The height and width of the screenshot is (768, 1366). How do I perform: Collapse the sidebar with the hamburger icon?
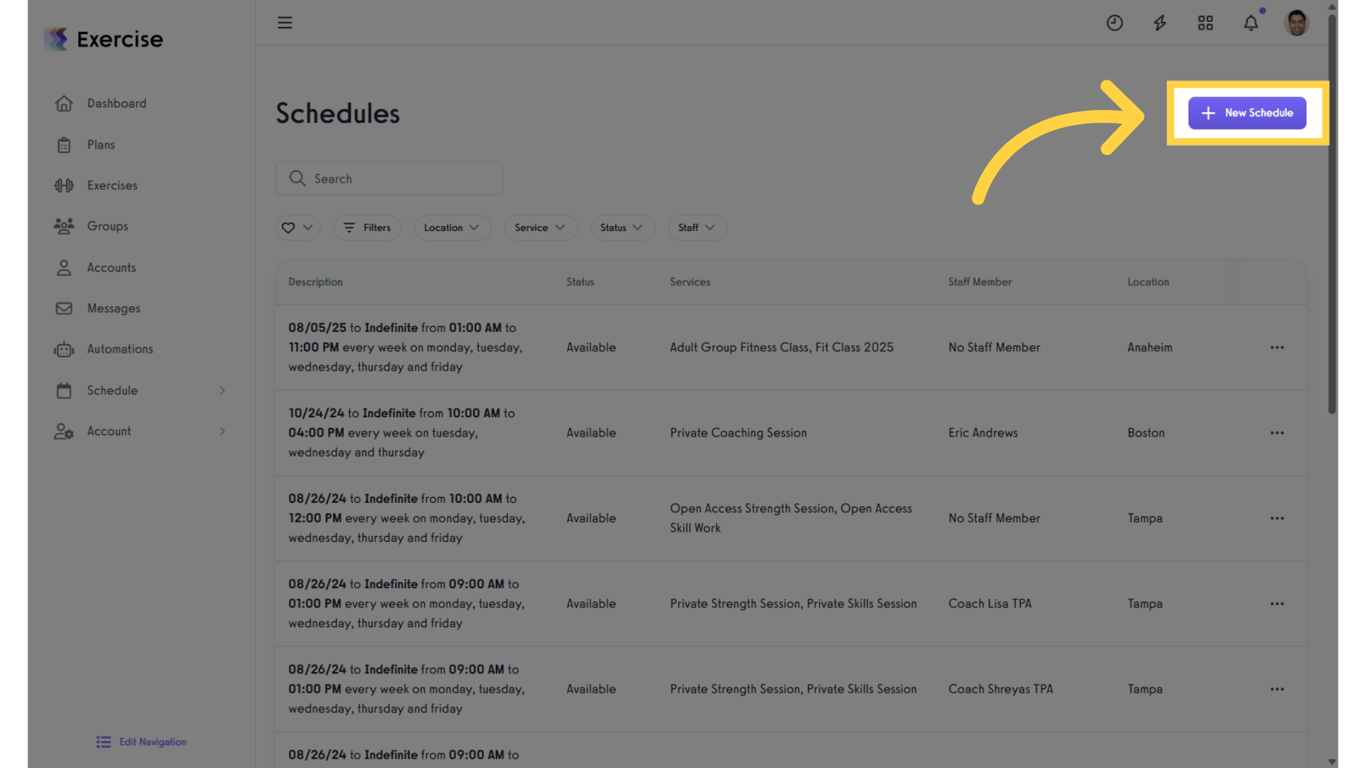click(x=285, y=22)
